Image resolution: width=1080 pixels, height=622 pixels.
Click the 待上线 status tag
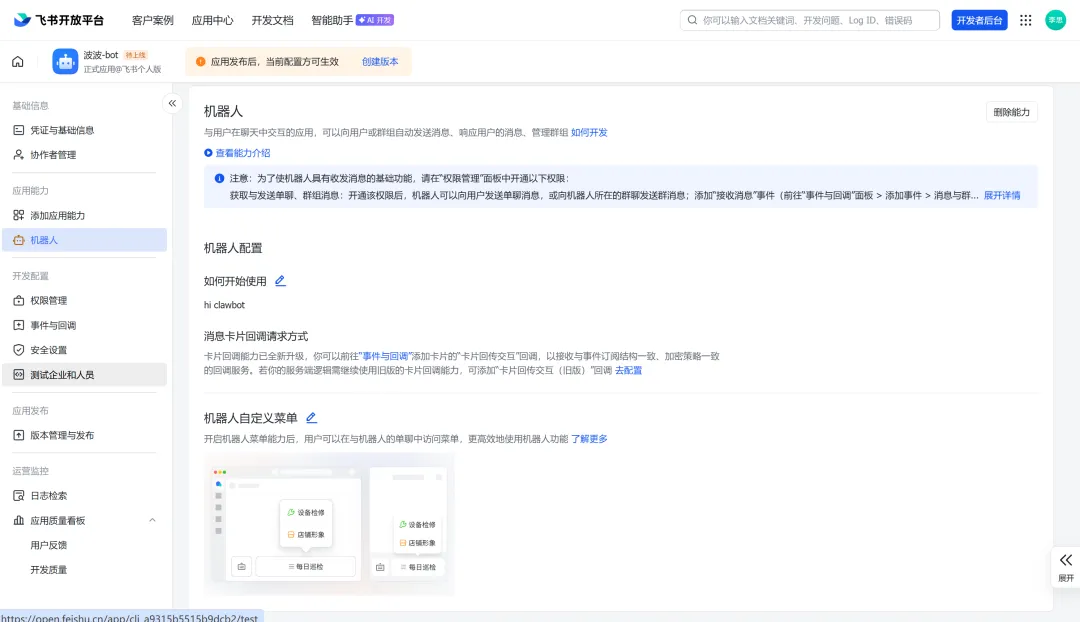[136, 55]
